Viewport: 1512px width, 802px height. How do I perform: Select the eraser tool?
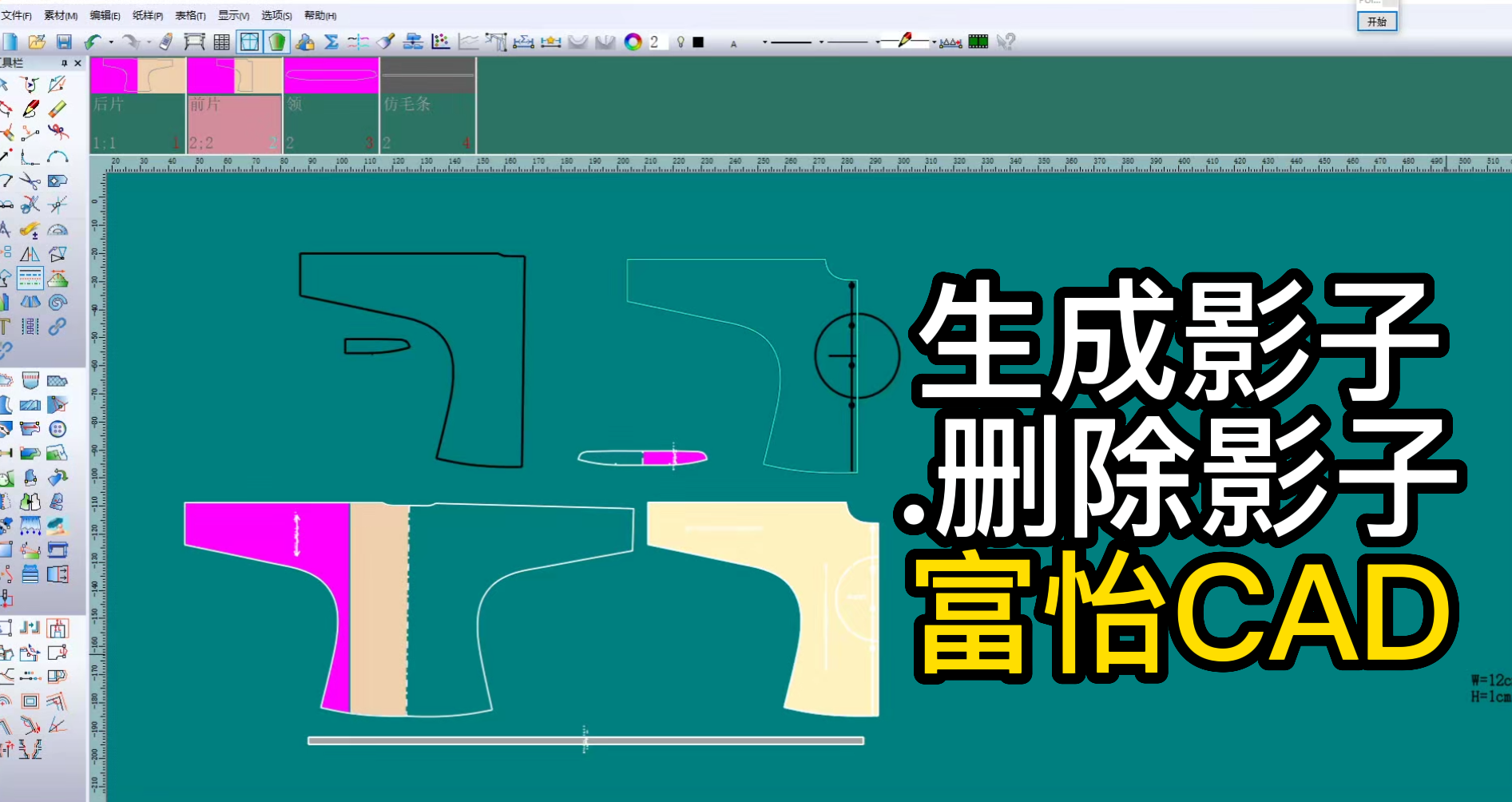[x=58, y=109]
